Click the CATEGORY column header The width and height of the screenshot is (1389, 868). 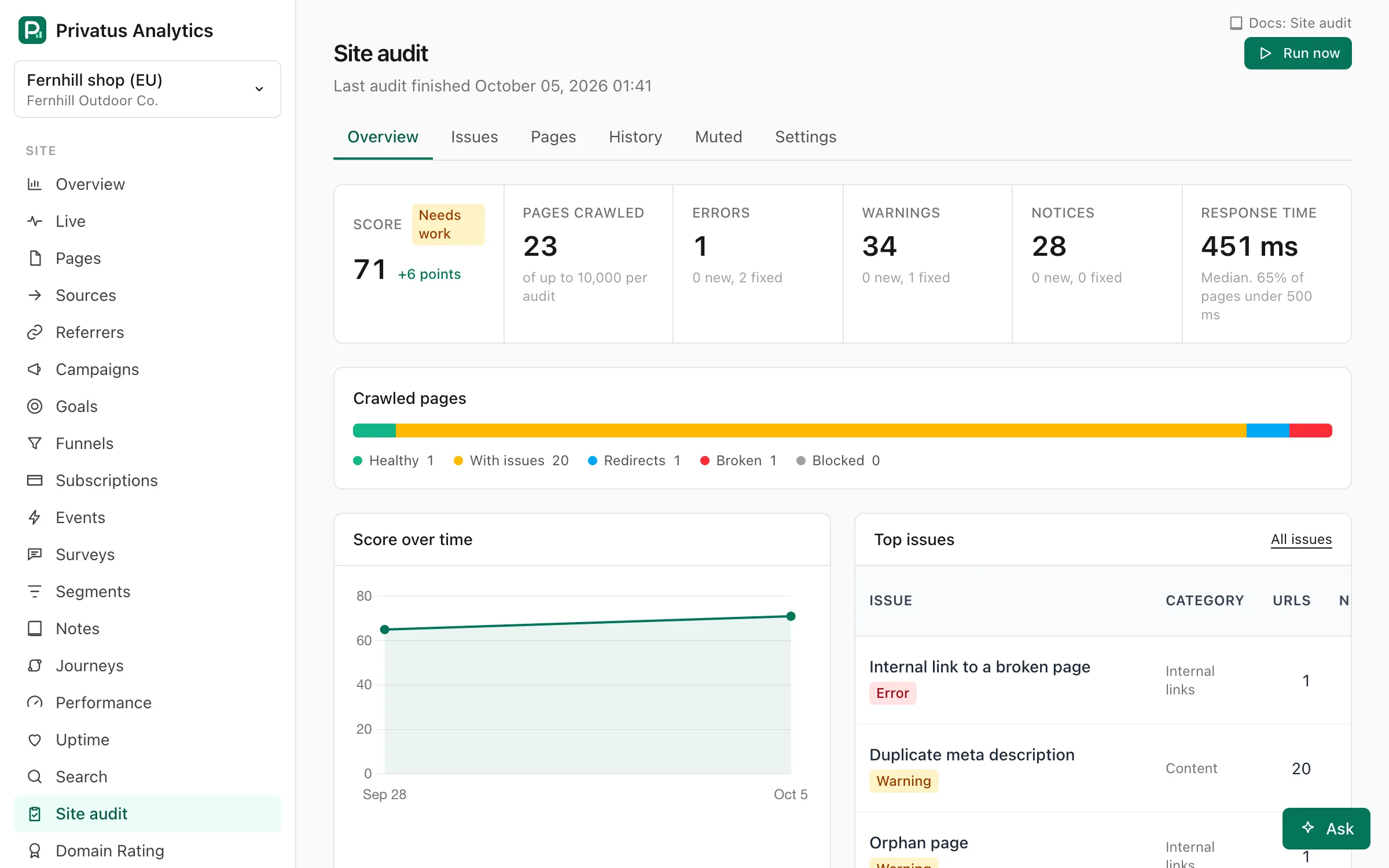[1204, 601]
